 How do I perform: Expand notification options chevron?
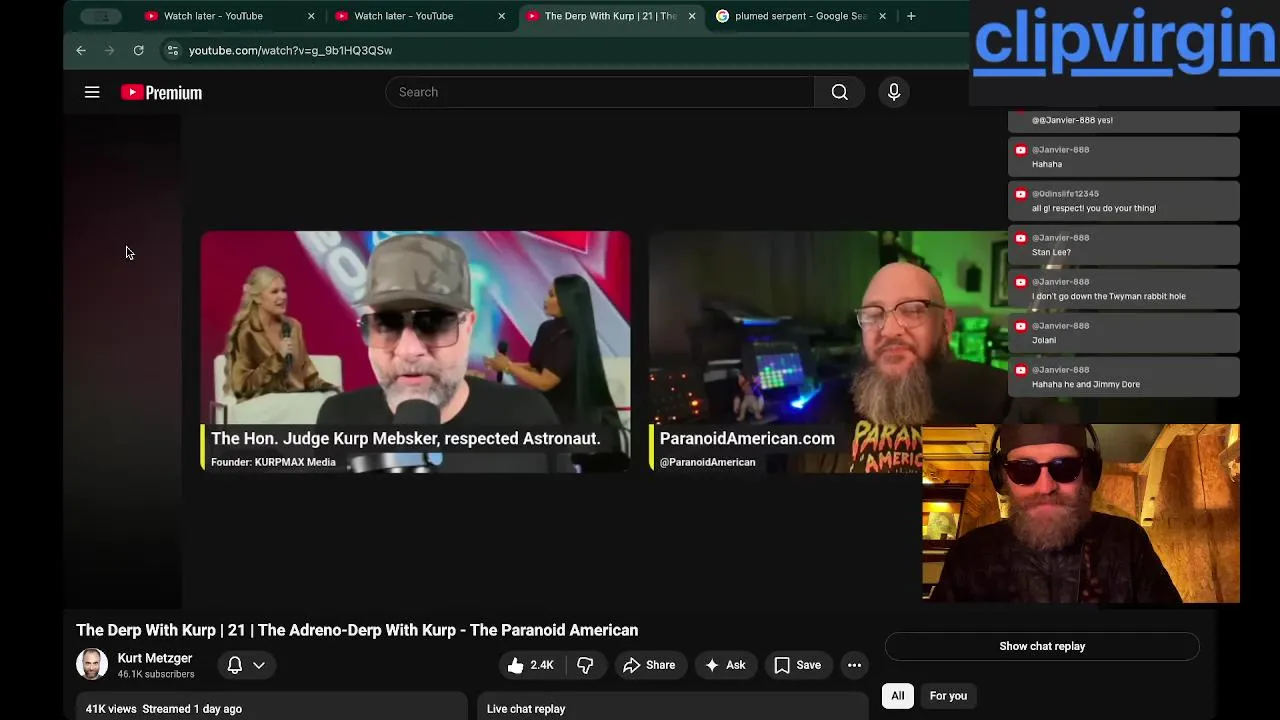pyautogui.click(x=259, y=665)
